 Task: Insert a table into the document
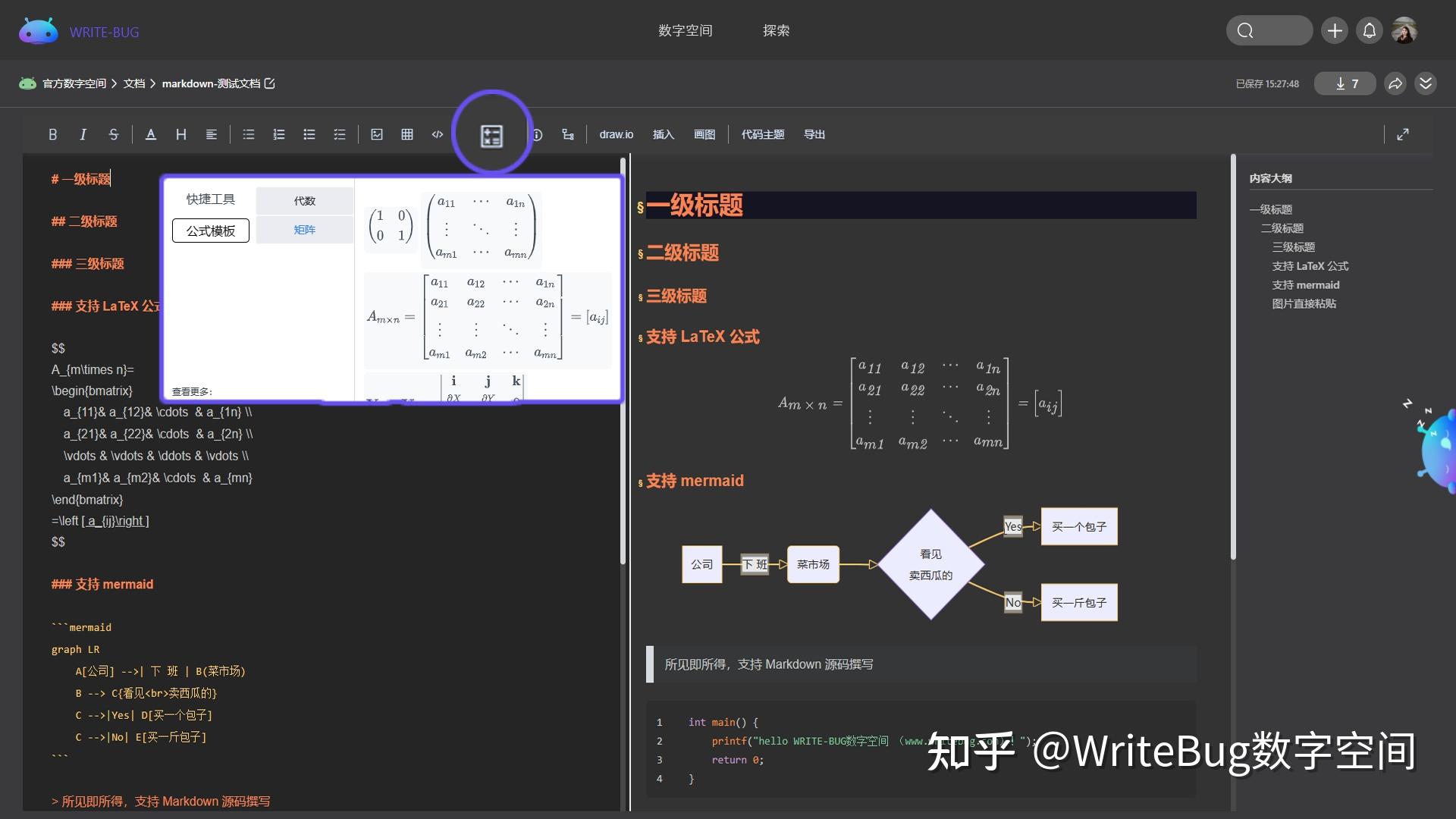tap(407, 134)
